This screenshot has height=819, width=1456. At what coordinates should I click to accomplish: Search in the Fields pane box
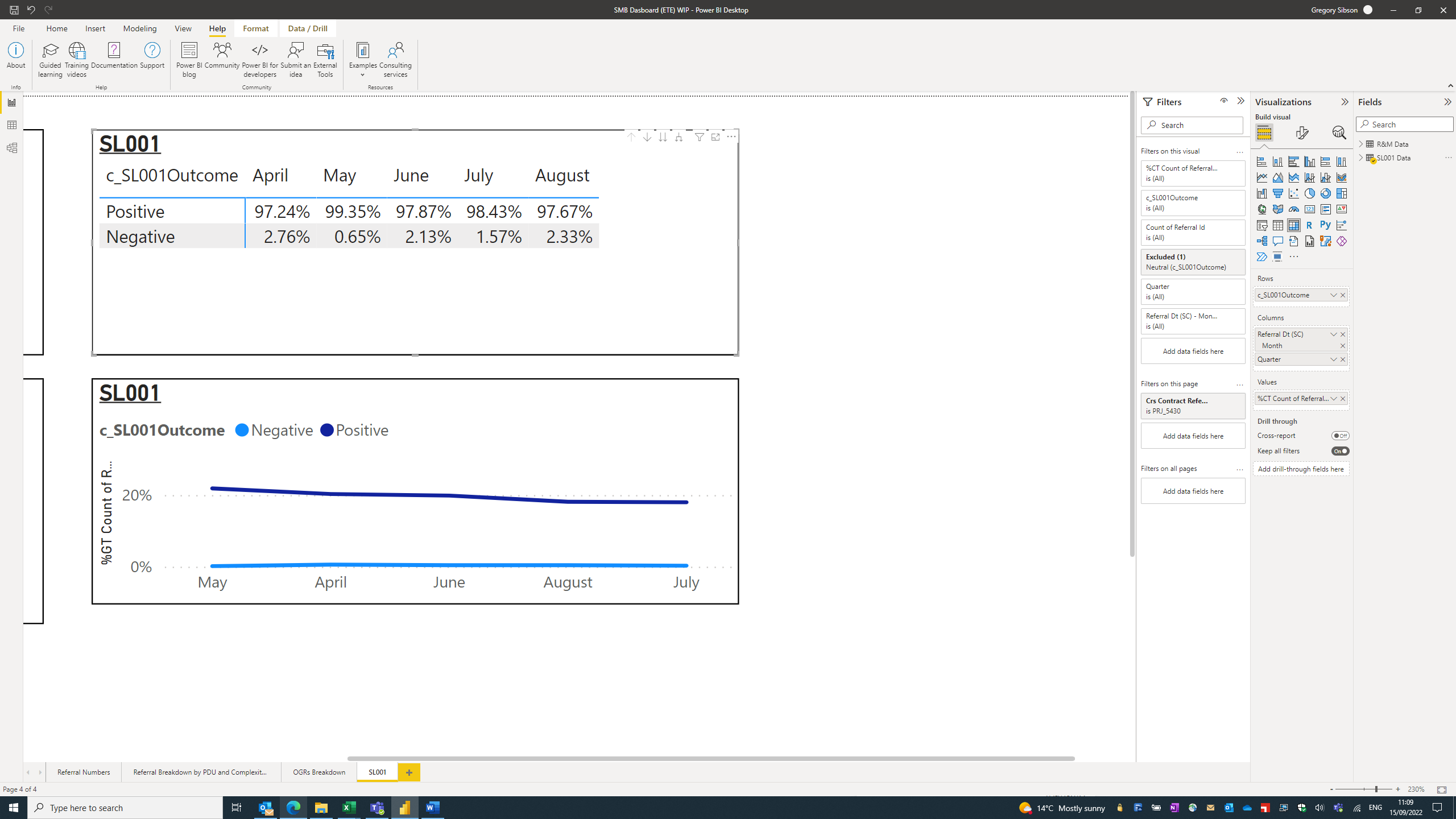[x=1405, y=125]
